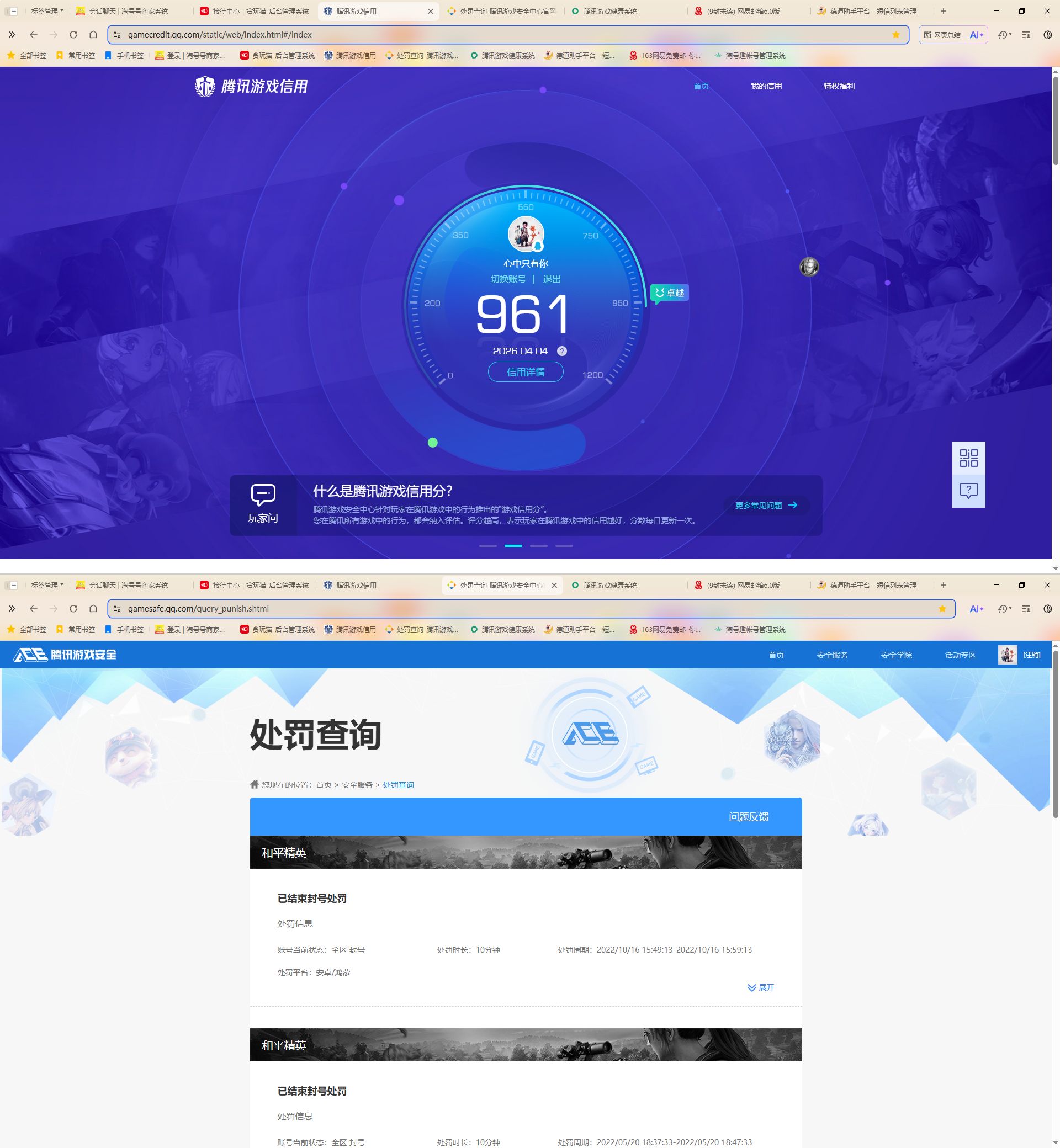Click the bookmark star in the address bar
The image size is (1060, 1148).
coord(895,34)
